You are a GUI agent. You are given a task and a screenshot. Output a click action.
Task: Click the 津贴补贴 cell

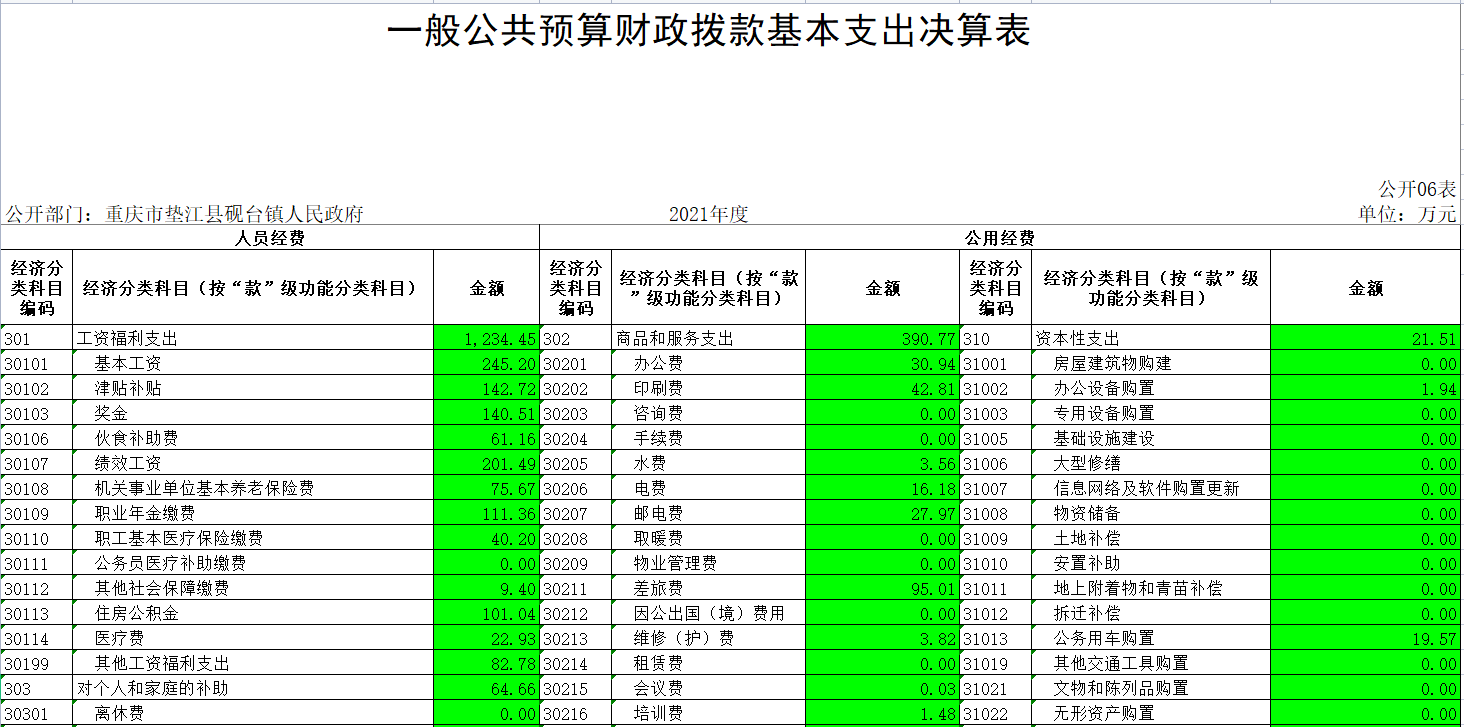coord(253,388)
